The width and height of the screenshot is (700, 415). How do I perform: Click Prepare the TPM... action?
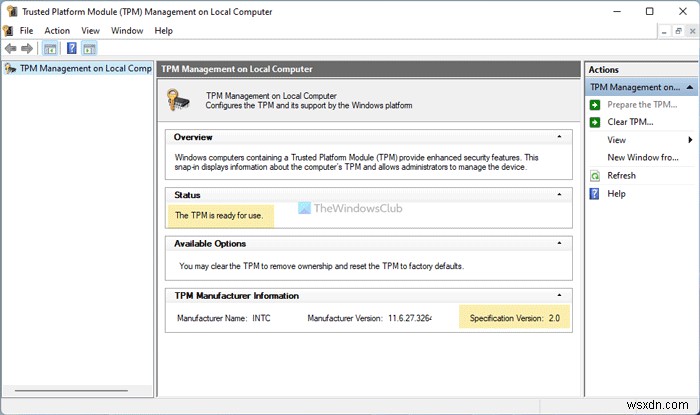642,105
